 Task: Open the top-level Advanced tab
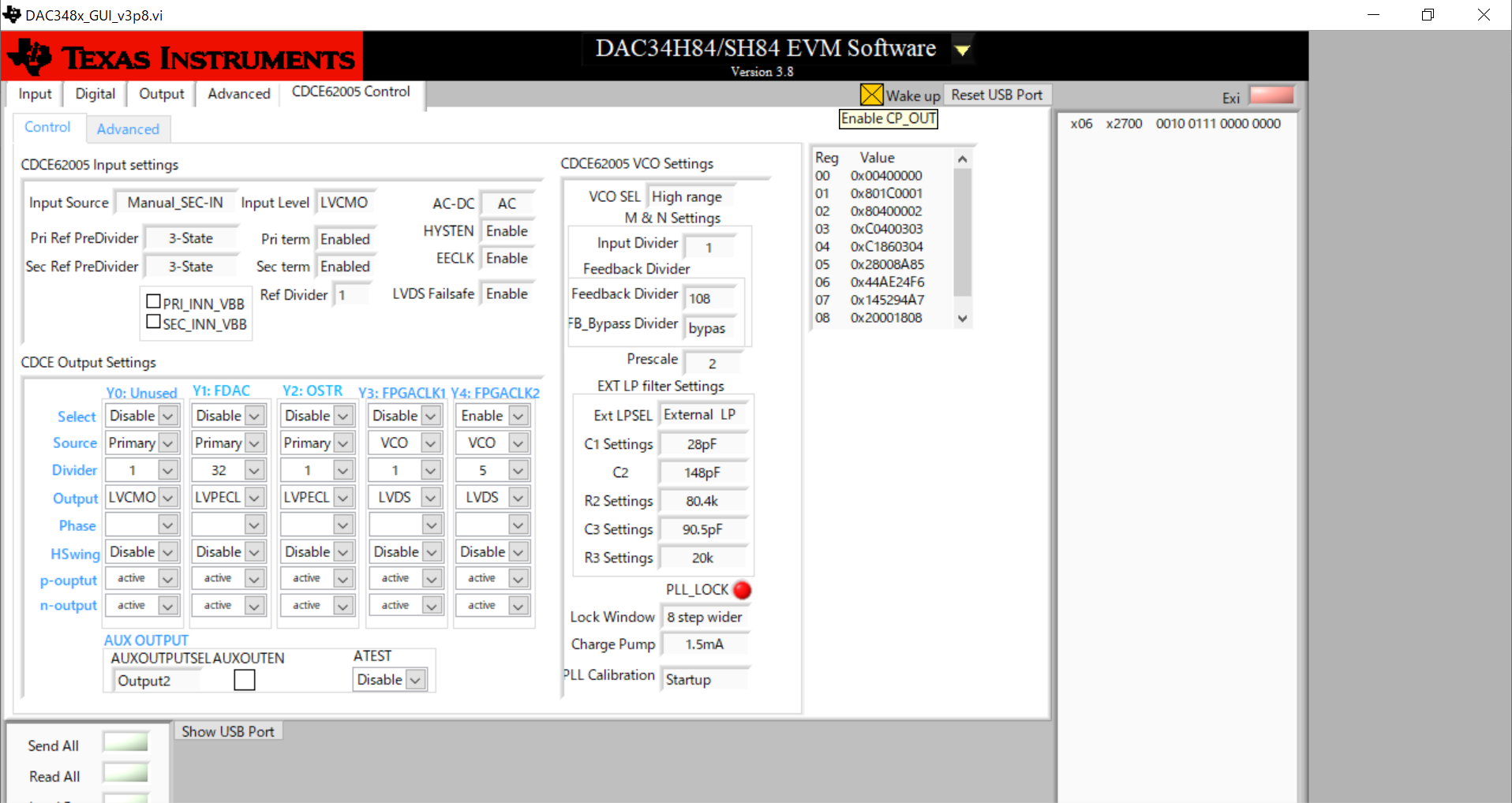click(238, 94)
